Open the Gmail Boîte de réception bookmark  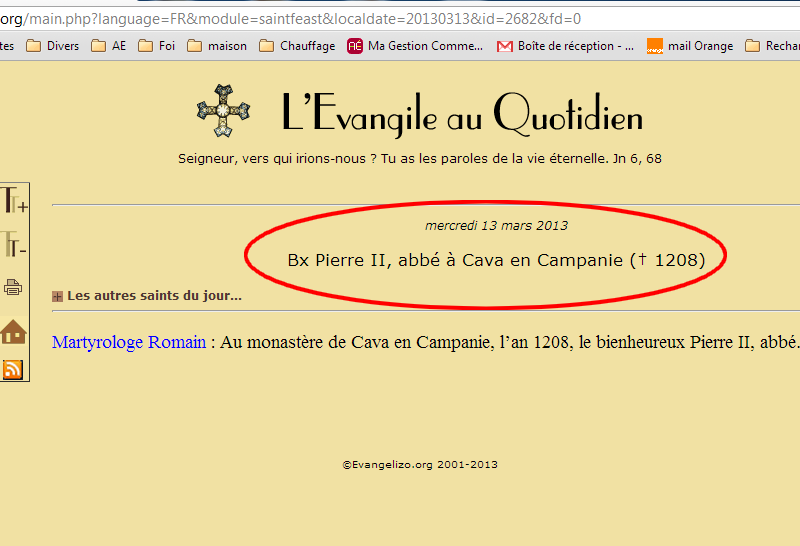click(565, 46)
